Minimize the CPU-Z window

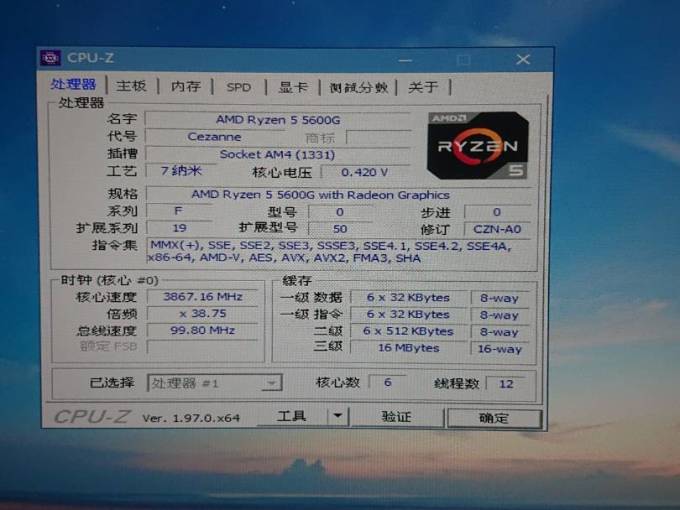pos(405,60)
